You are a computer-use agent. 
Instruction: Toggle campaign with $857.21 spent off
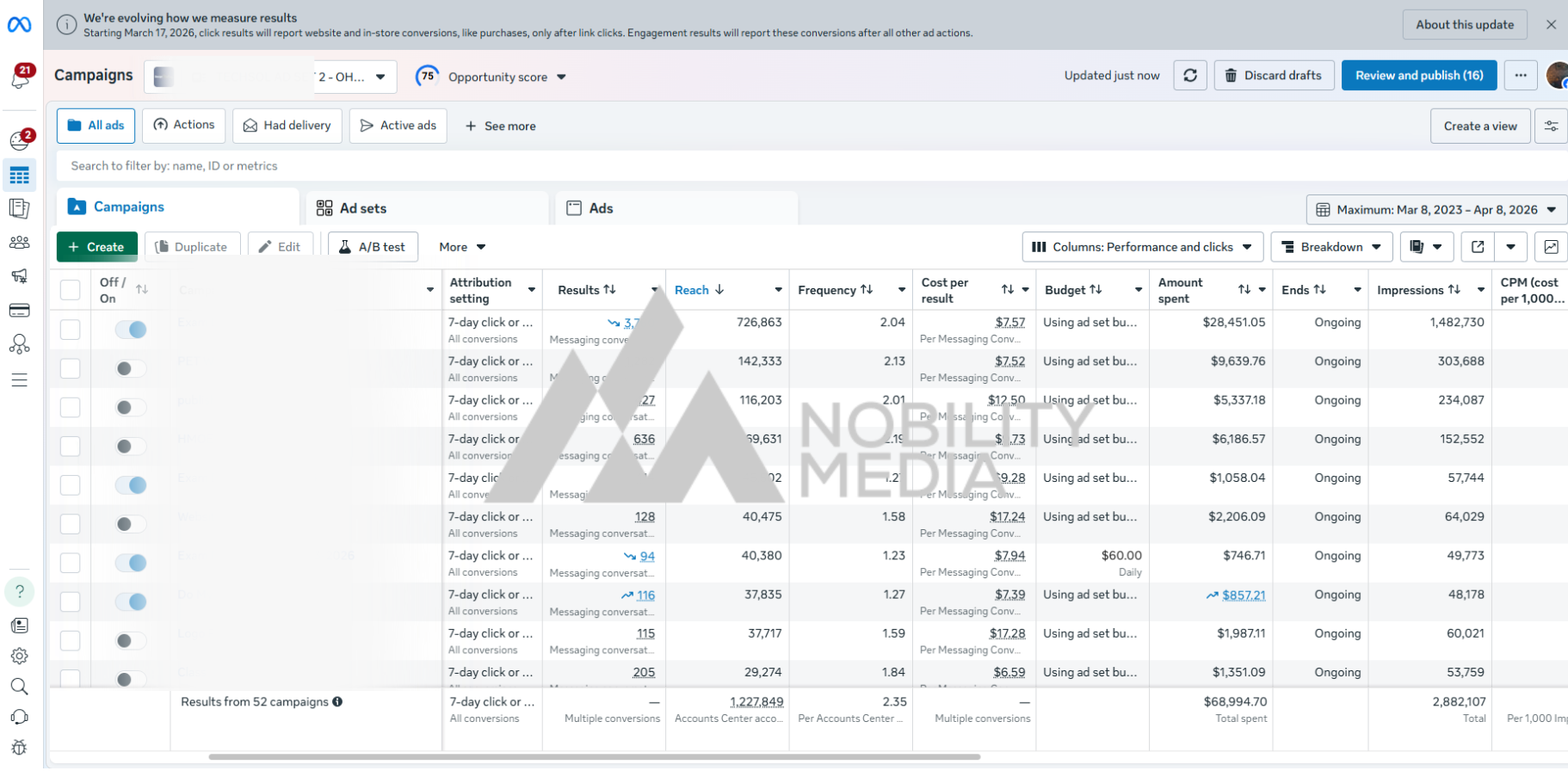click(x=131, y=601)
